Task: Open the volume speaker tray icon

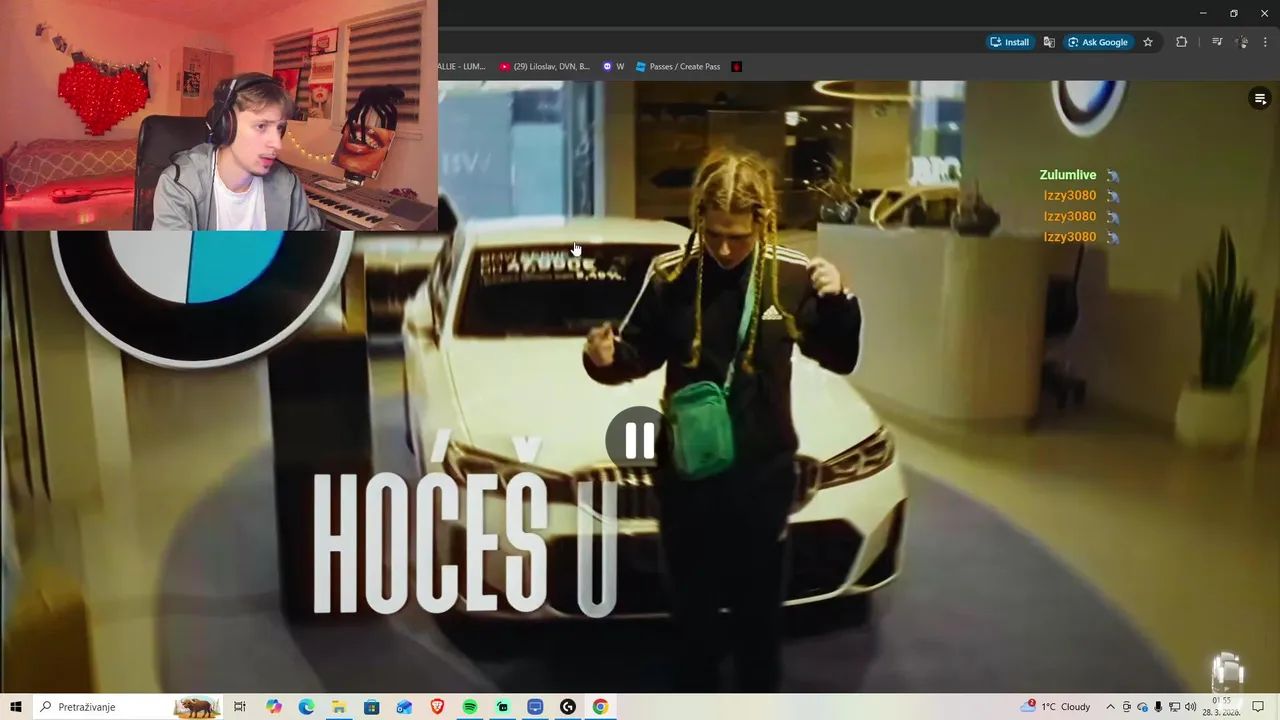Action: [1190, 707]
